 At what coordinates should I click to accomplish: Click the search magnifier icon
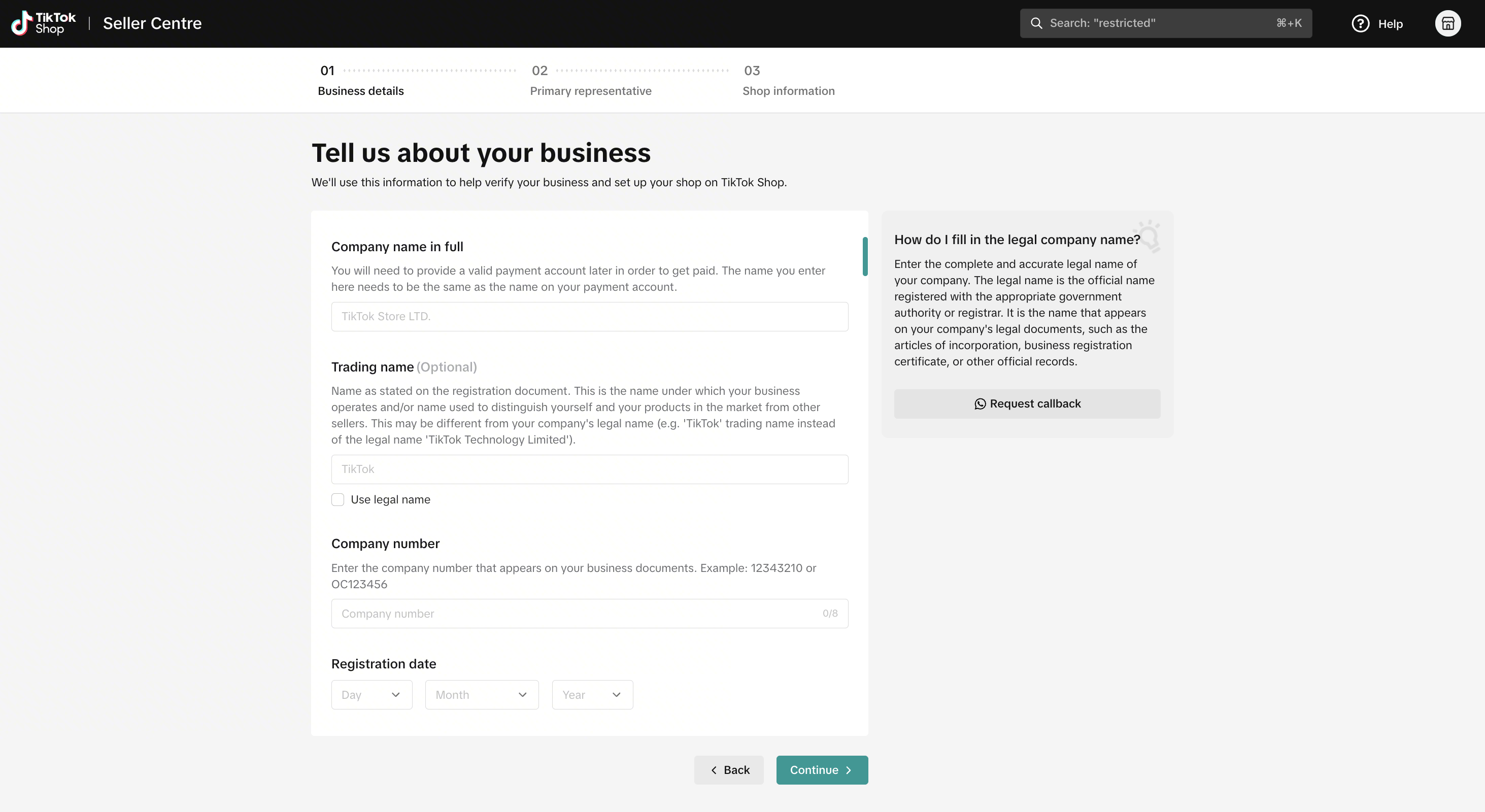[1036, 23]
